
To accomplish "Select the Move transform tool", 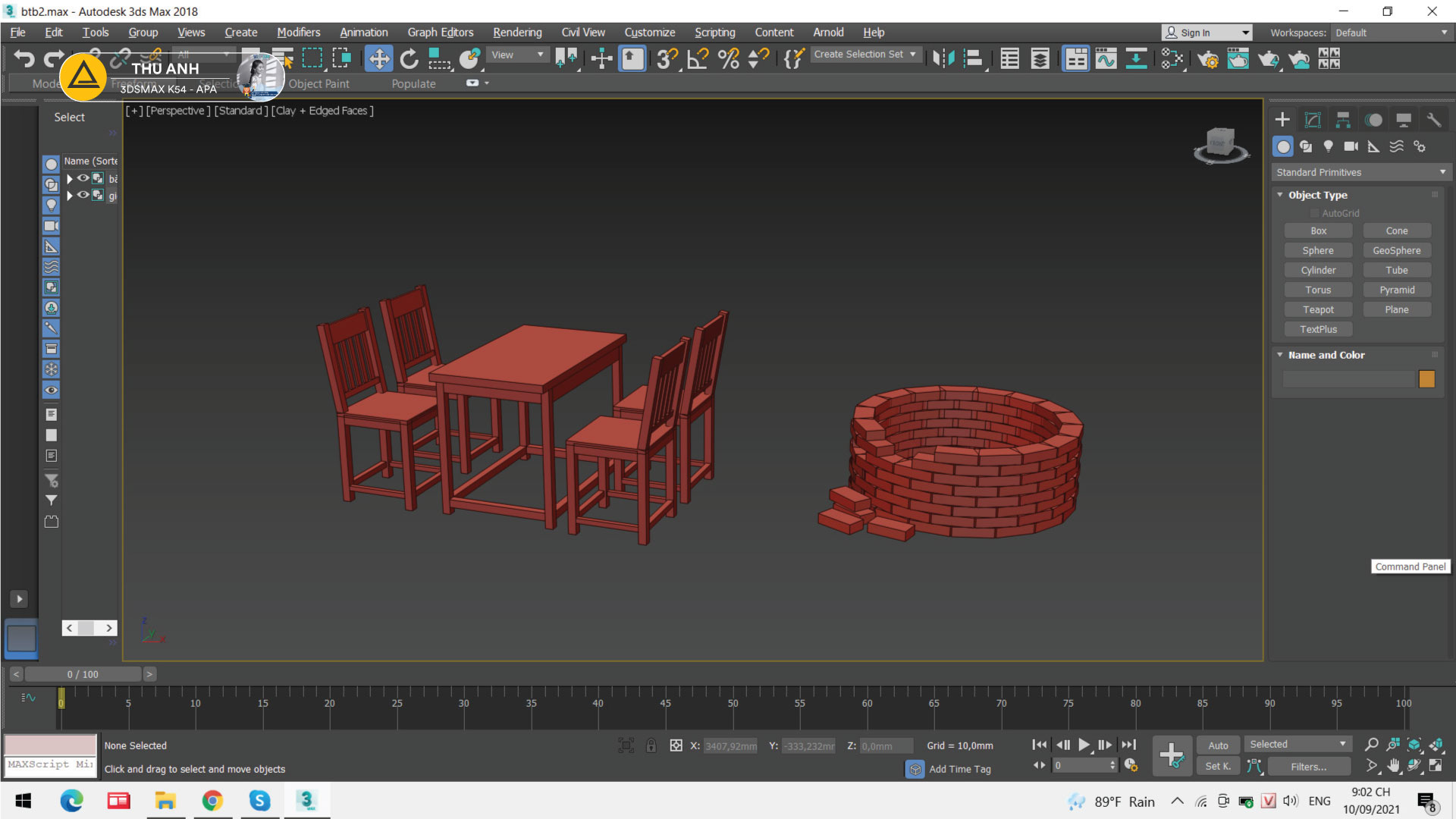I will point(378,58).
